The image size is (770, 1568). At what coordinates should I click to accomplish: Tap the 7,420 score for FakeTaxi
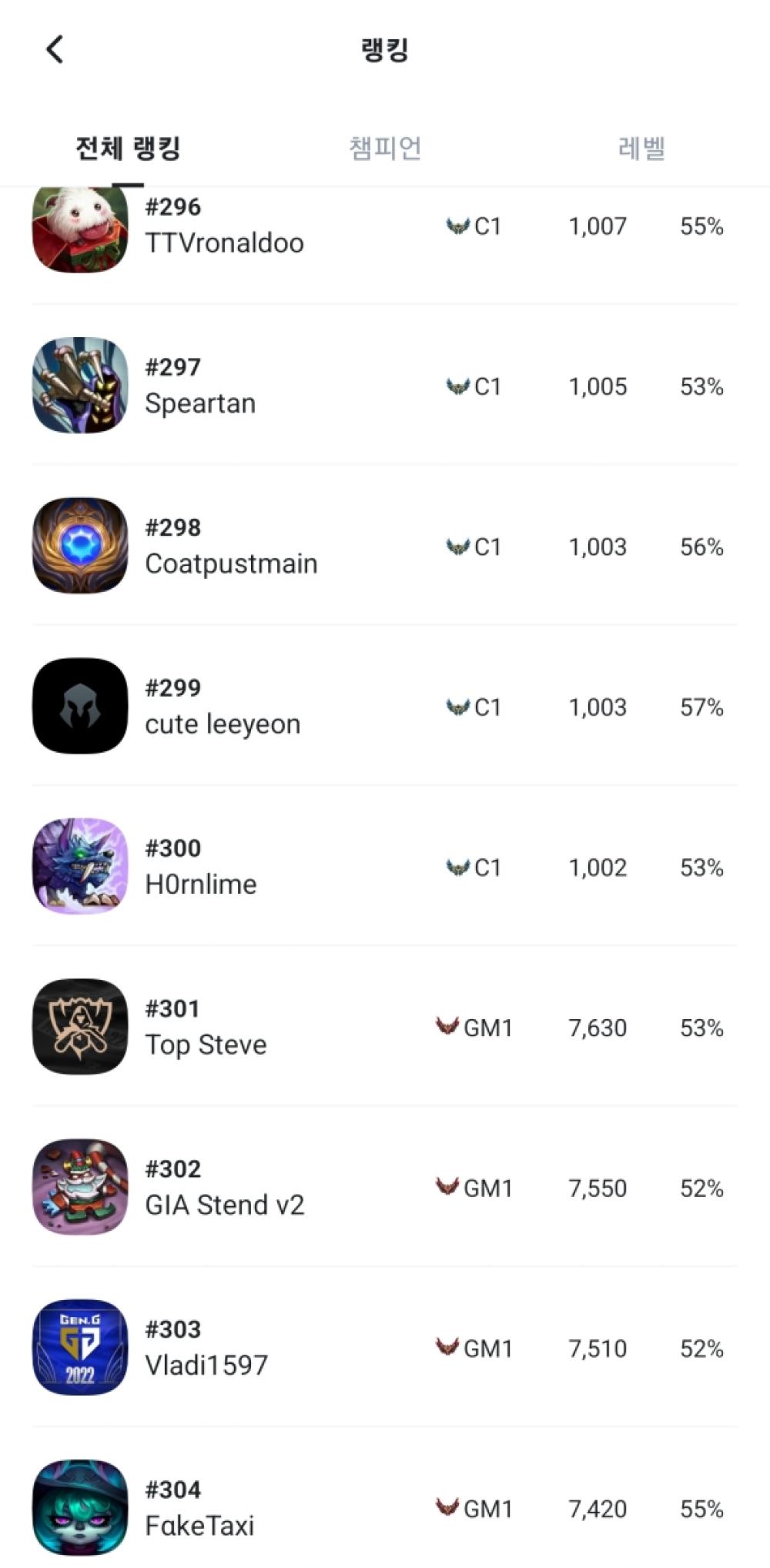pos(598,1509)
